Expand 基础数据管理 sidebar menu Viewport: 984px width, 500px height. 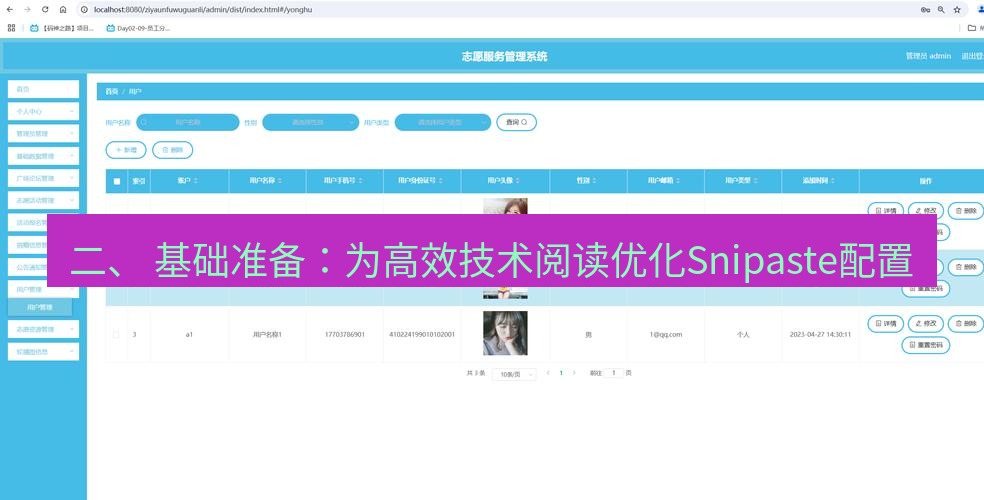(x=43, y=156)
